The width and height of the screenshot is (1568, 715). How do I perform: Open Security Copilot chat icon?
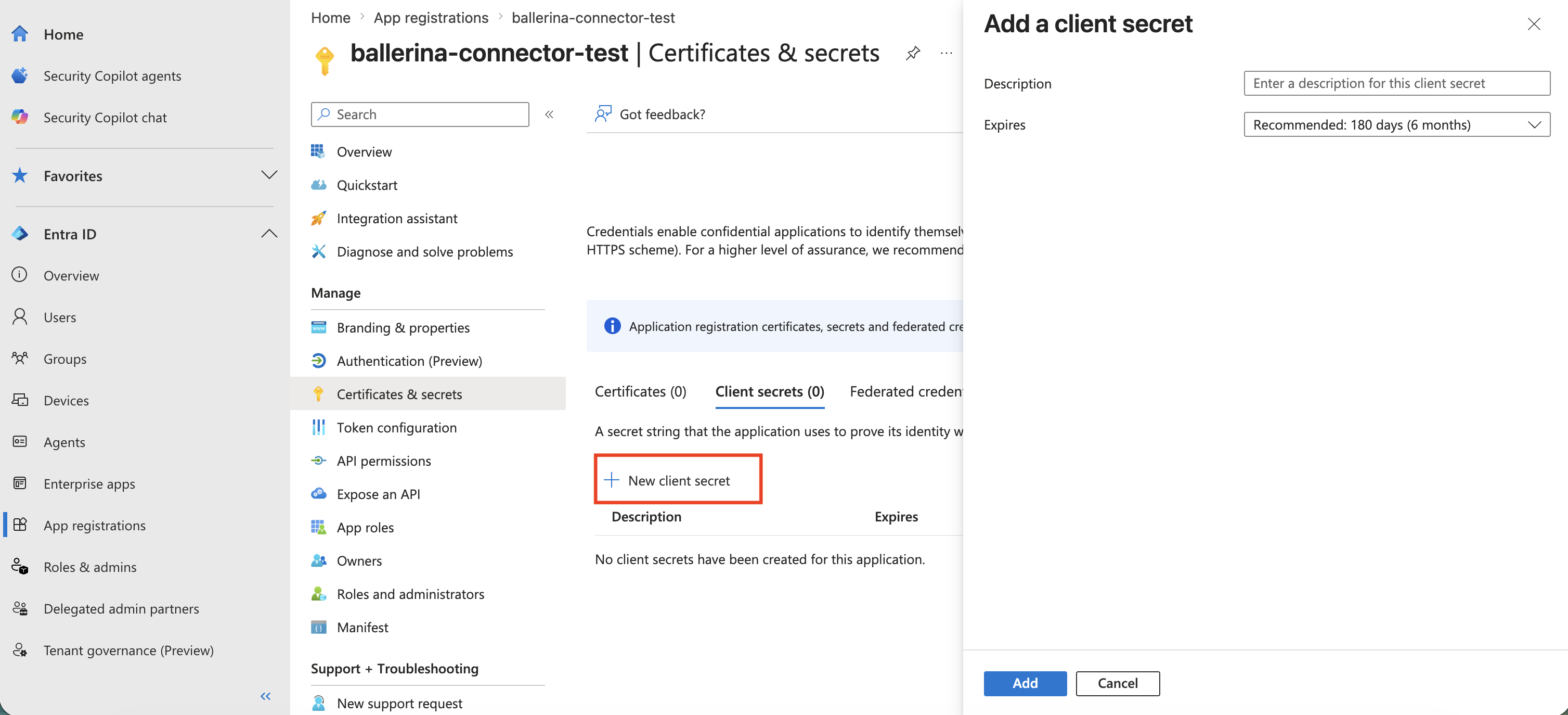click(19, 117)
